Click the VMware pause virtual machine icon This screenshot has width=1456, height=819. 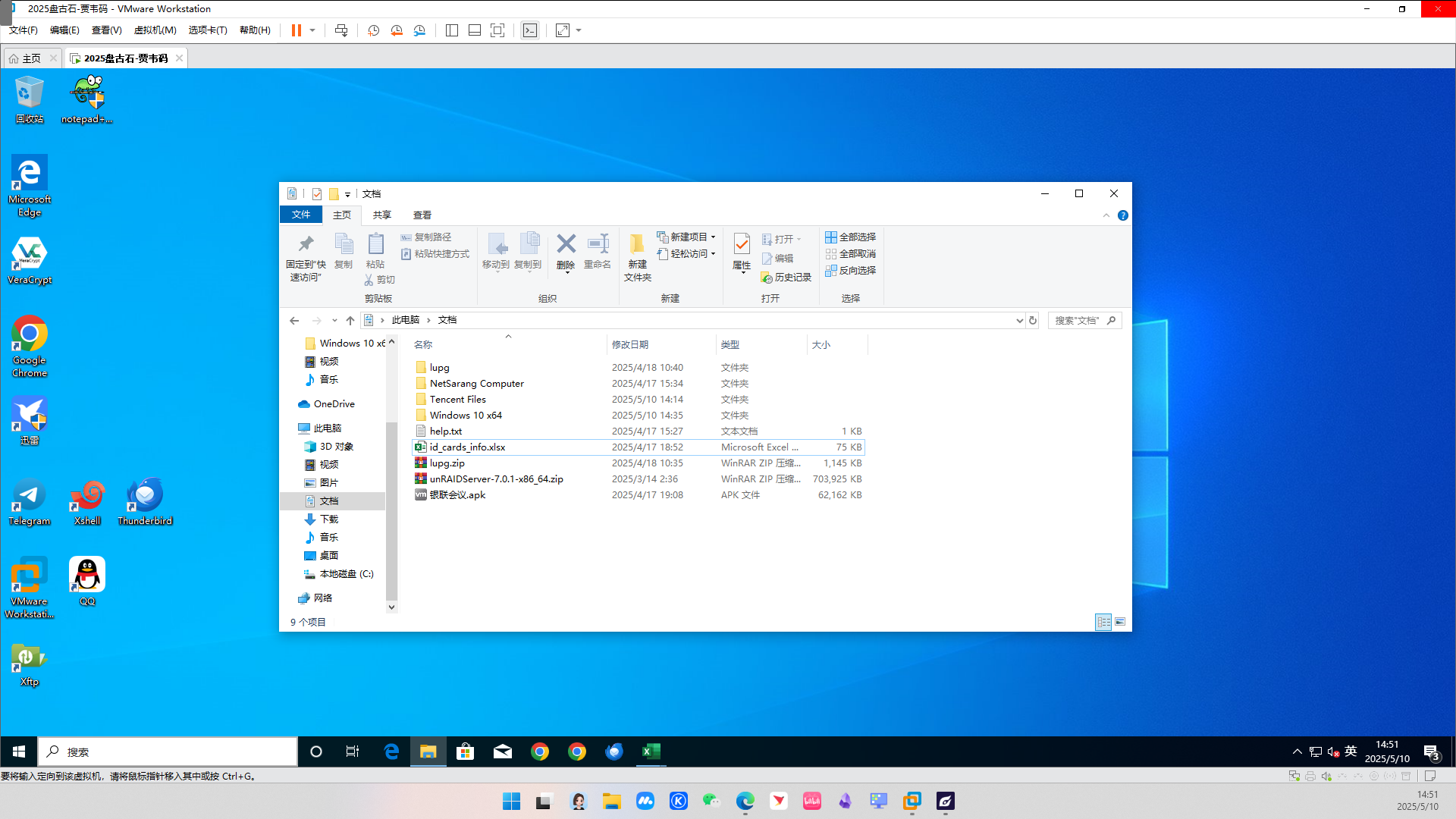[296, 30]
